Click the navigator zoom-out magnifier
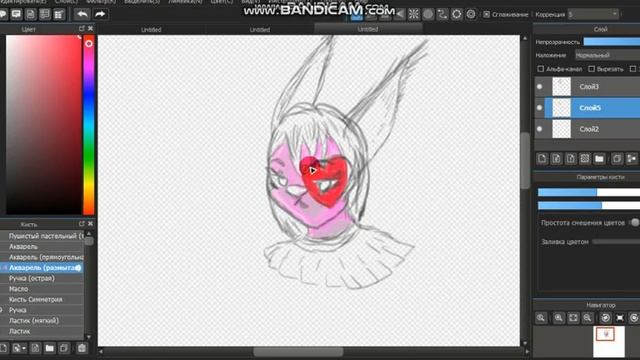 [x=587, y=318]
